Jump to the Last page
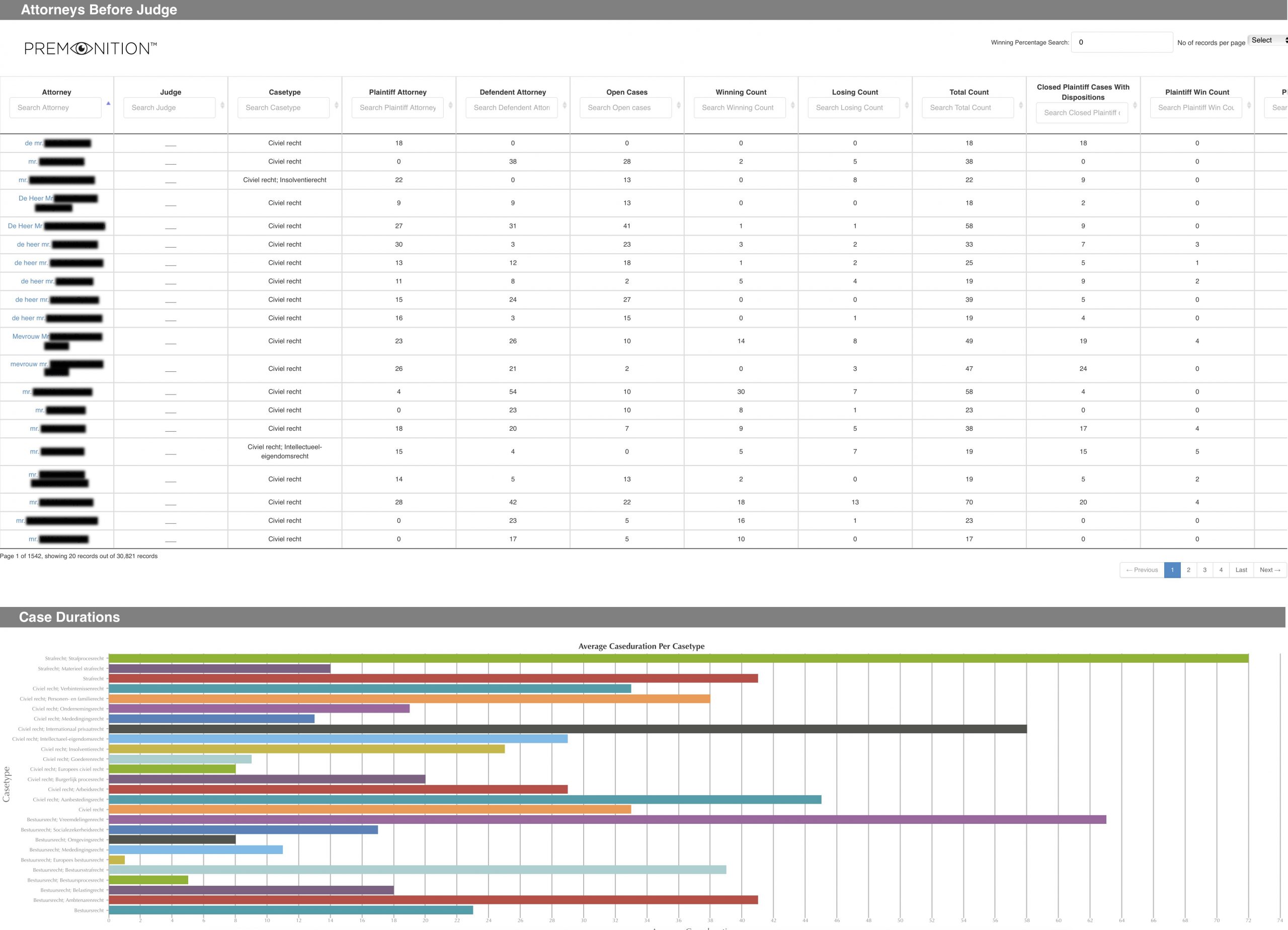Screen dimensions: 1288x930 click(1241, 570)
